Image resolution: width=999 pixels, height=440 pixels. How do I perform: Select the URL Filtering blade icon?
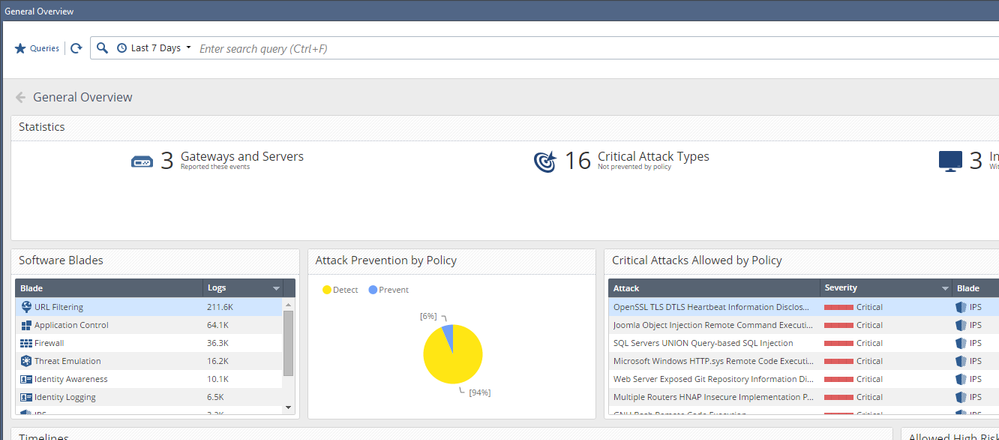[x=26, y=307]
